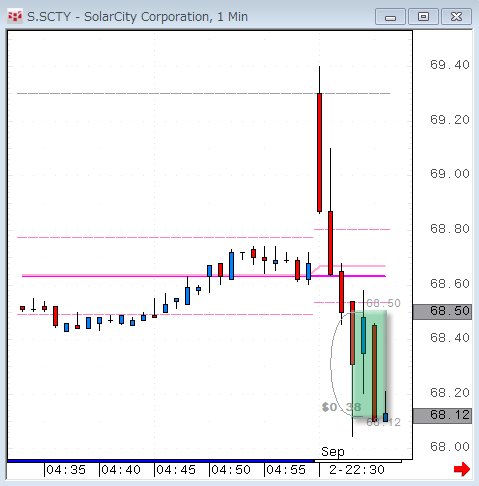Viewport: 479px width, 486px height.
Task: Click the 04:35 time axis label
Action: (x=66, y=470)
